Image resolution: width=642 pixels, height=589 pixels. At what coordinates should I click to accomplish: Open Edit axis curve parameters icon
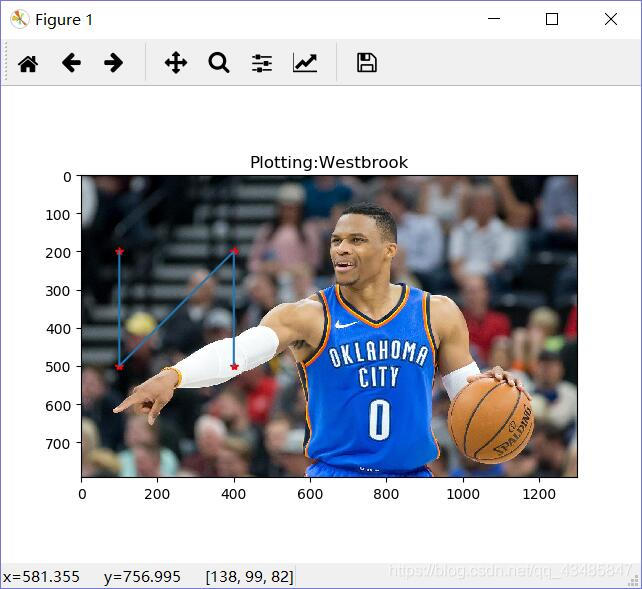click(x=305, y=63)
